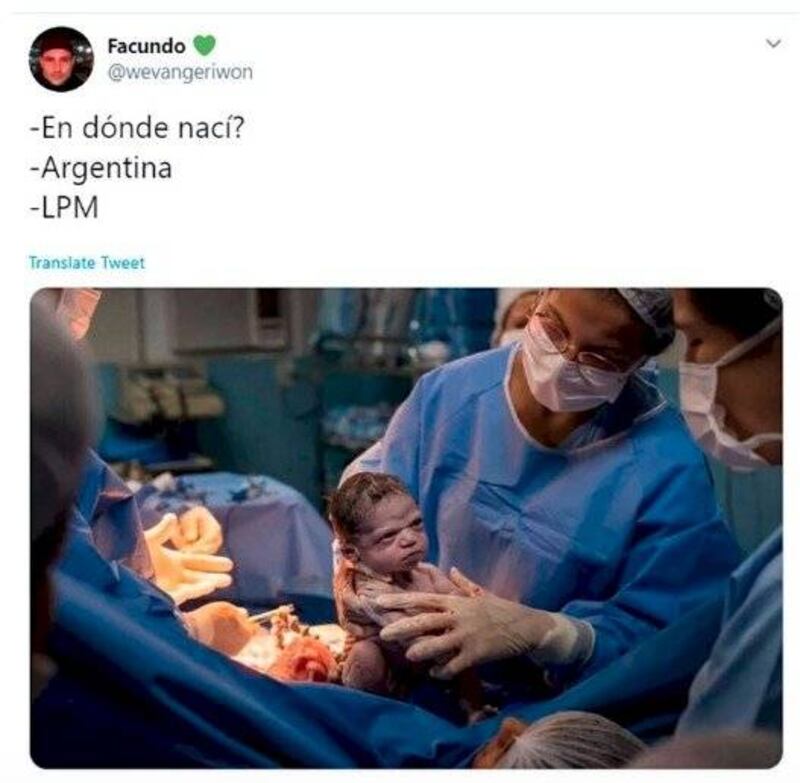Click the Facundo display name
The width and height of the screenshot is (800, 783).
coord(146,46)
